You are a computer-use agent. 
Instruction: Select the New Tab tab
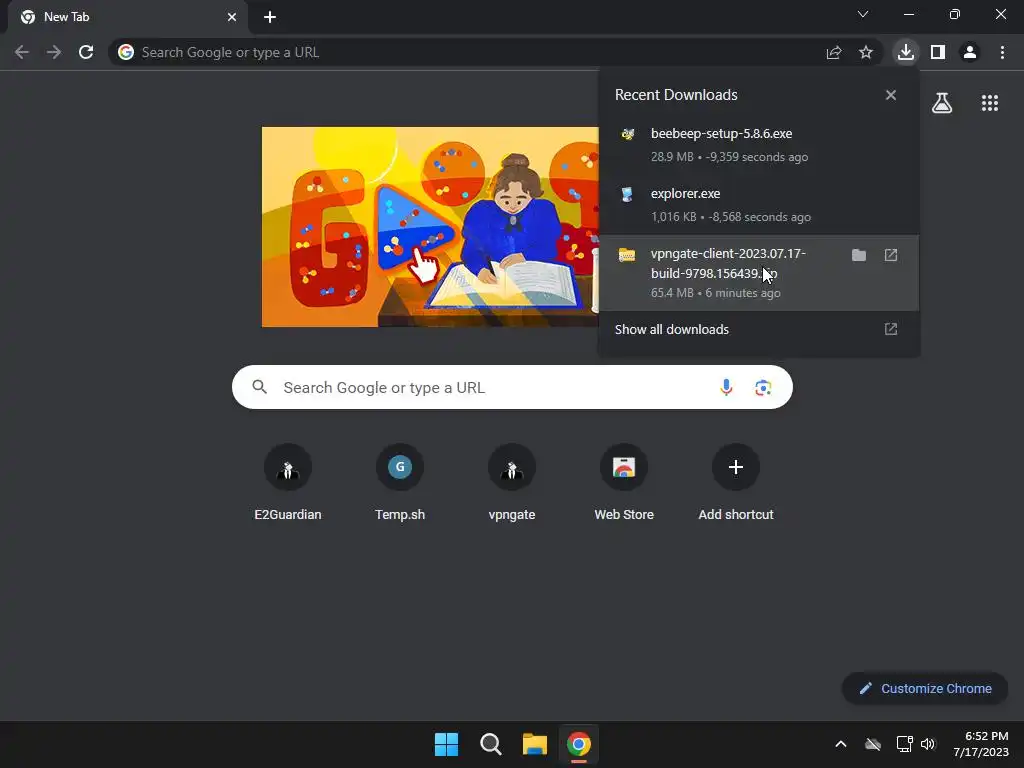[x=128, y=17]
